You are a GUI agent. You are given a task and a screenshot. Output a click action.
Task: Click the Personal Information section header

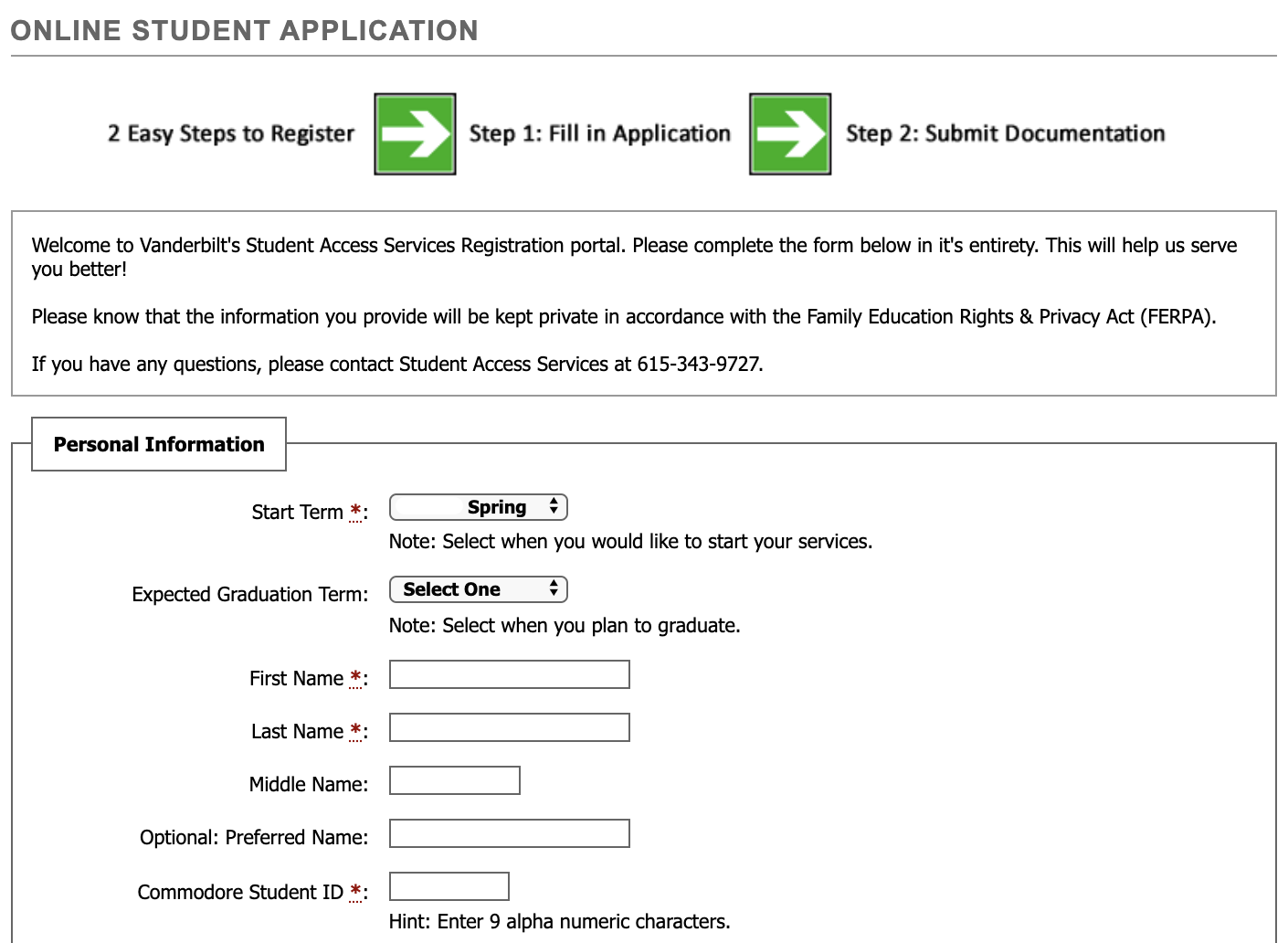click(158, 444)
